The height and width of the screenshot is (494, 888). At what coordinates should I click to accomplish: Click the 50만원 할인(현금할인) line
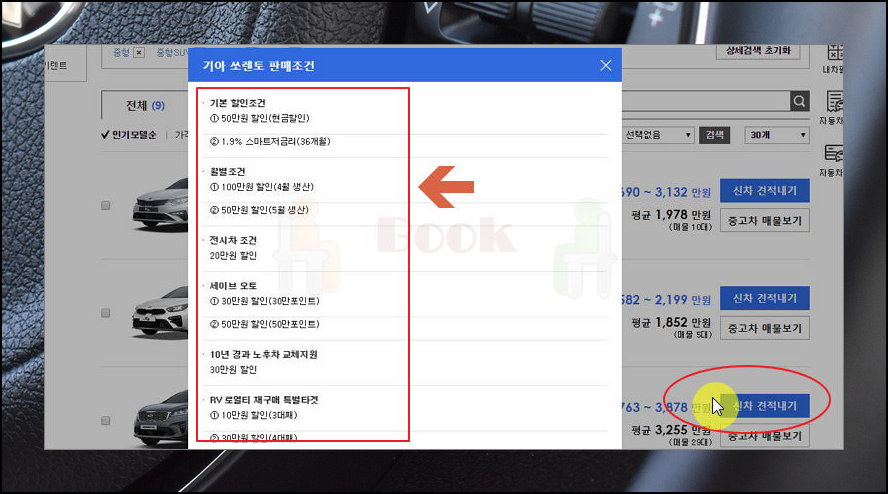[x=259, y=118]
